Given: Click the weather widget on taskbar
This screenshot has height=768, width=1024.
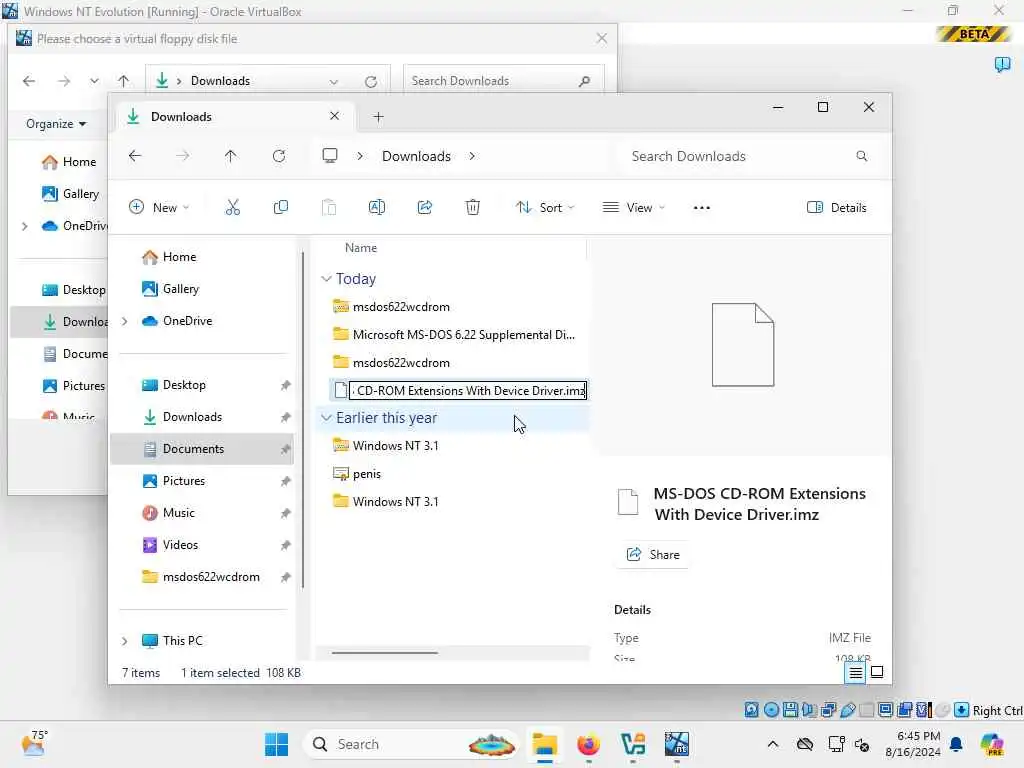Looking at the screenshot, I should (x=33, y=743).
